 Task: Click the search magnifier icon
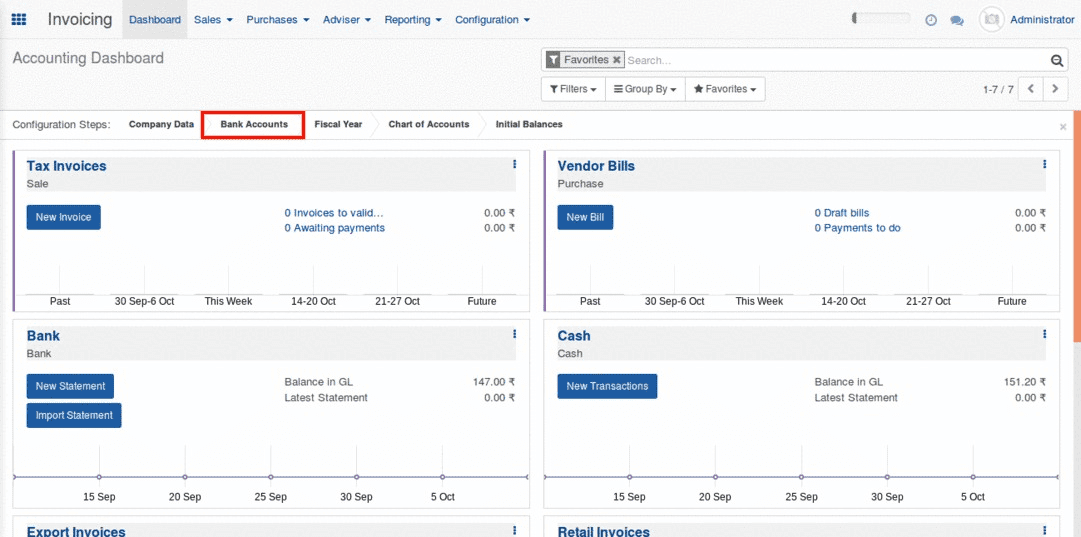[1057, 61]
